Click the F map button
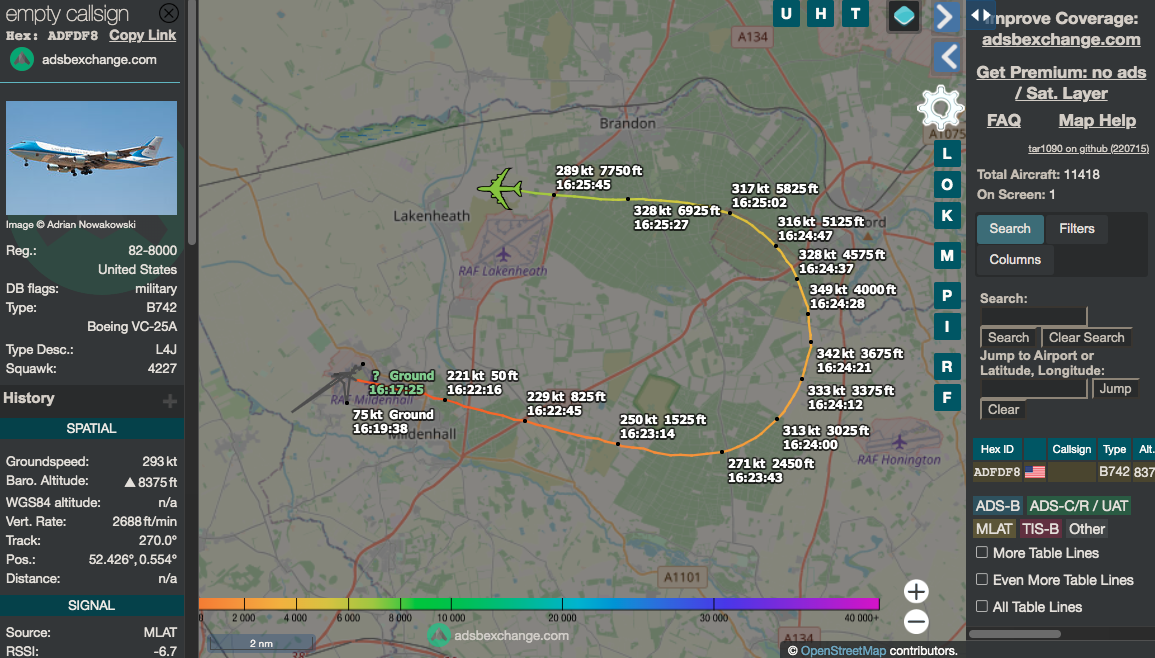 [x=947, y=397]
